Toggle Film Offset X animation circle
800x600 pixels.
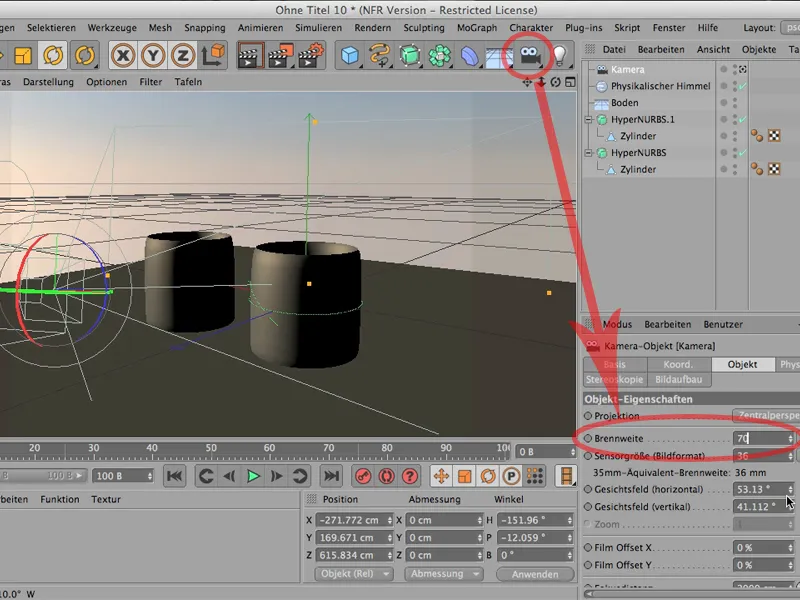click(x=588, y=547)
